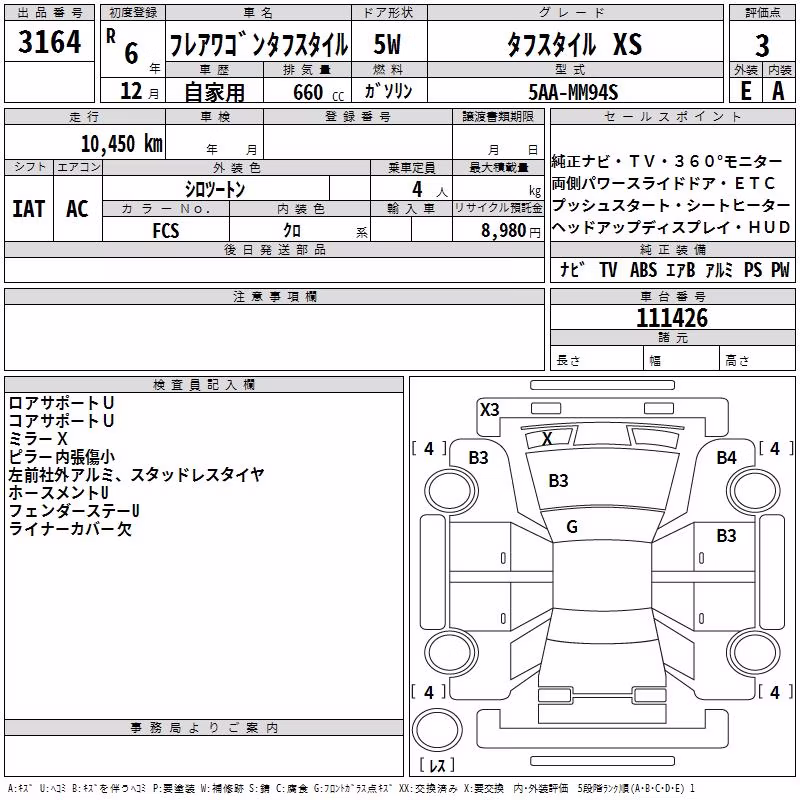Image resolution: width=800 pixels, height=800 pixels.
Task: Click the vehicle history 自家用
Action: click(214, 92)
